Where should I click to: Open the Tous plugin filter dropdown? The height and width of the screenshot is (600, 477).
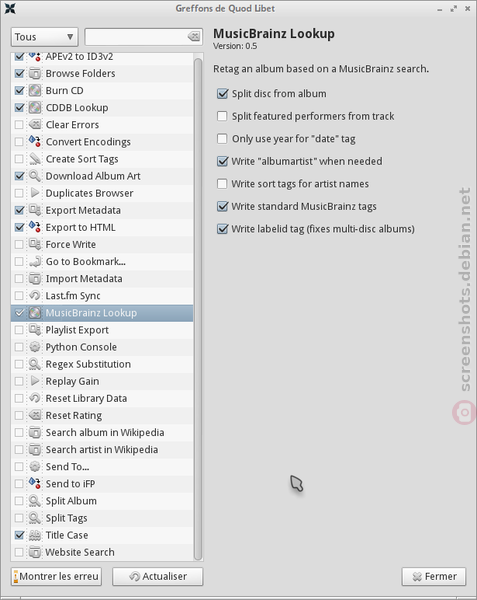tap(44, 37)
